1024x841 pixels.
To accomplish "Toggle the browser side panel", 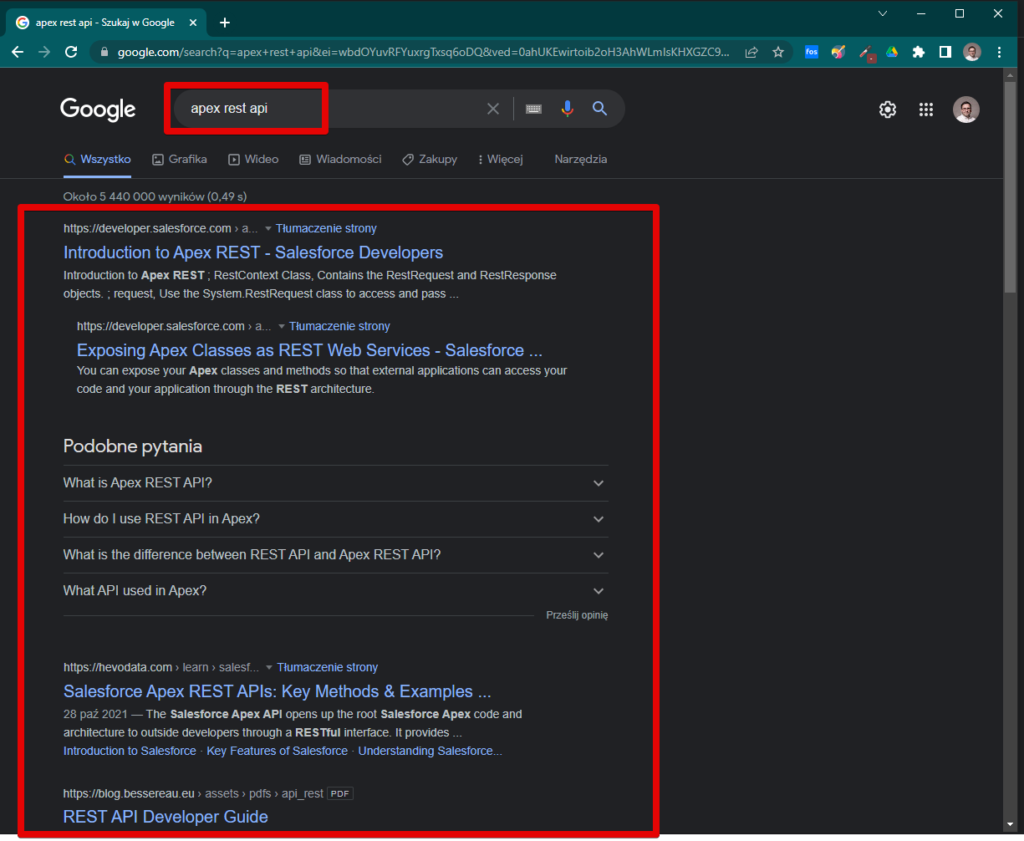I will (x=945, y=52).
